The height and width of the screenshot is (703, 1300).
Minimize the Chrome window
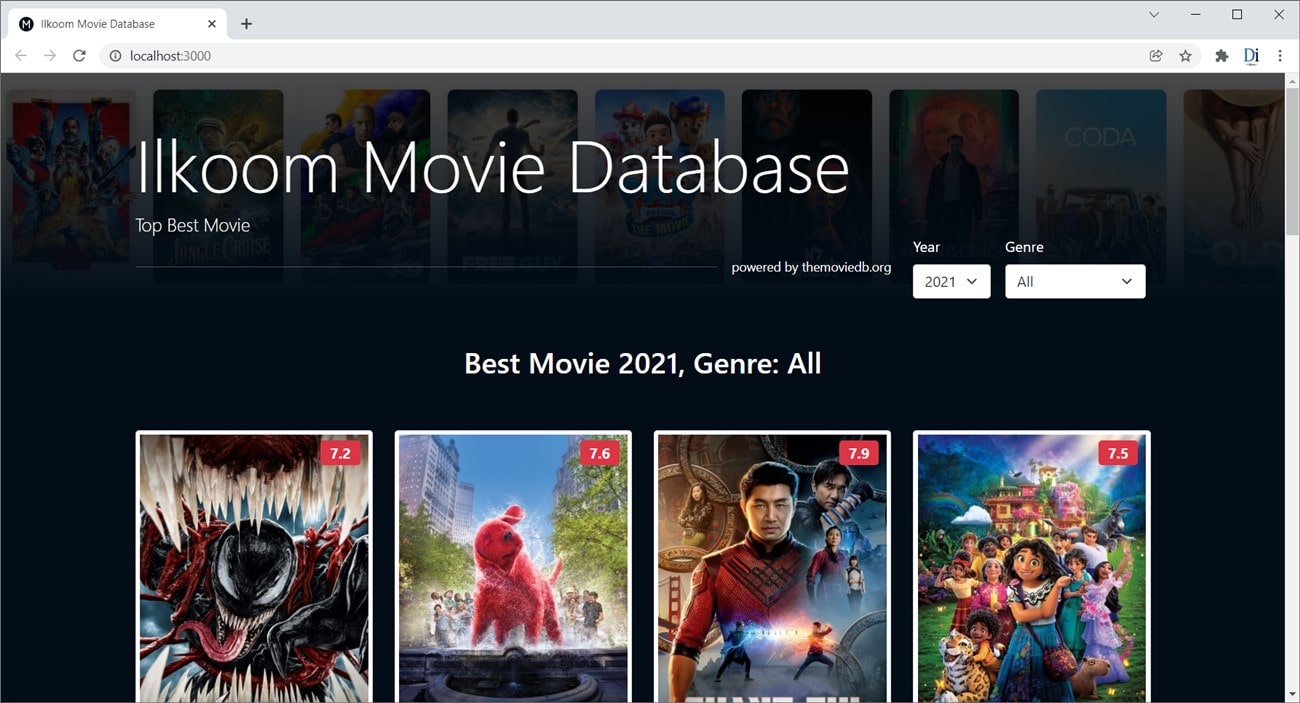[1195, 15]
